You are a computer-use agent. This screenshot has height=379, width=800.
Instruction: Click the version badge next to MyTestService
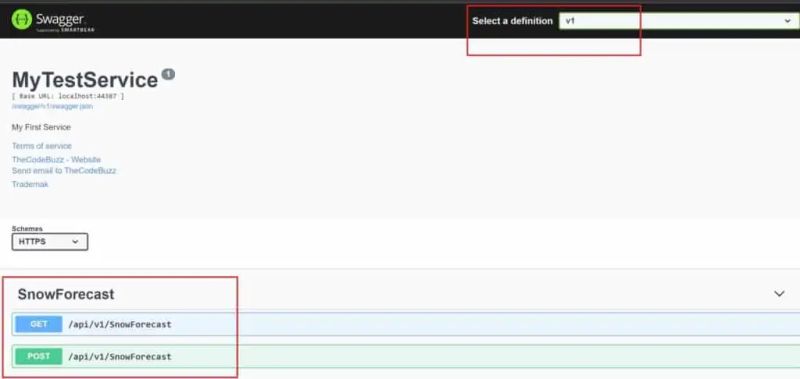pos(168,74)
